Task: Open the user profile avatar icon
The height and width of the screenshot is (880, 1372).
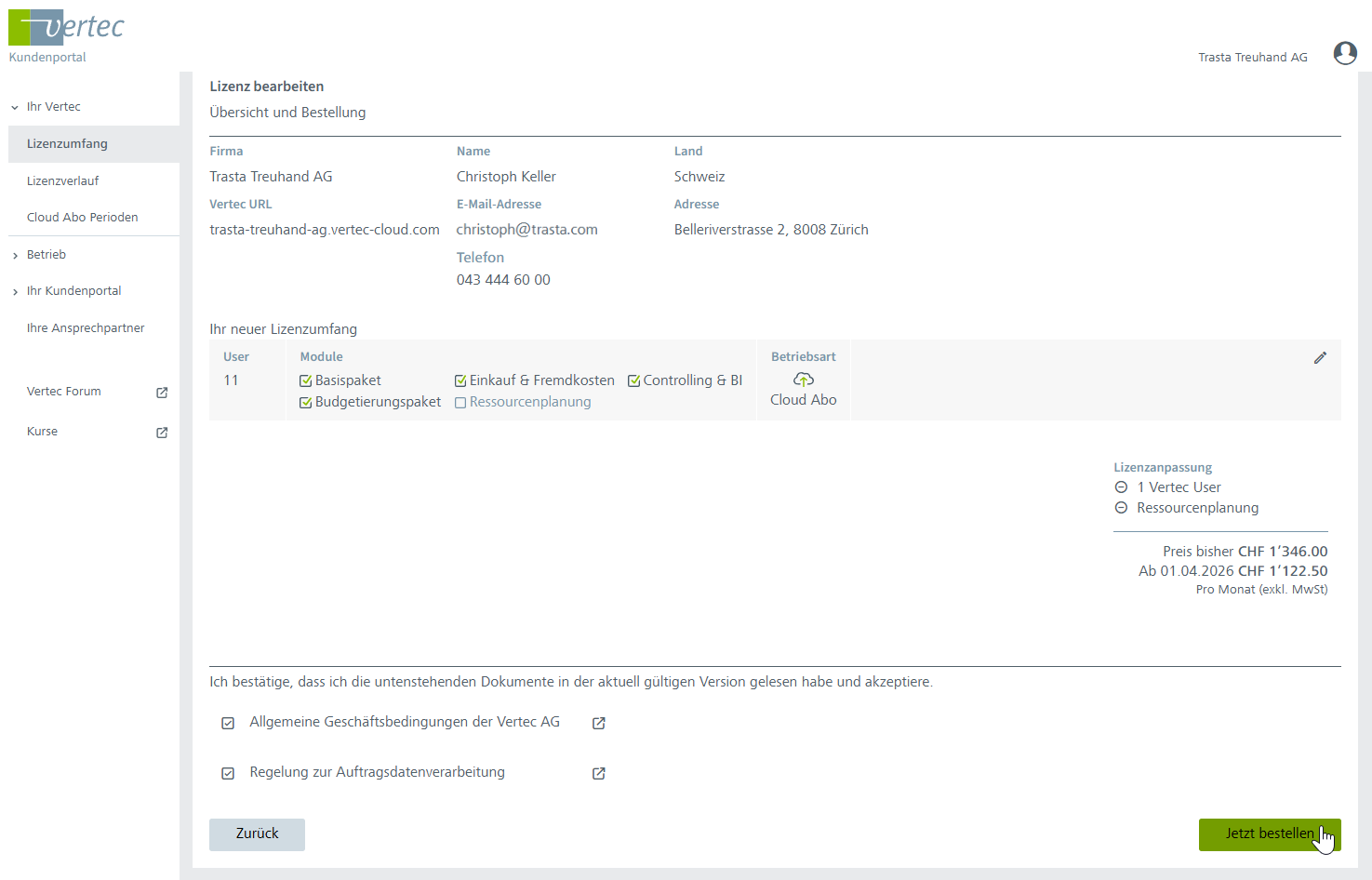Action: point(1344,54)
